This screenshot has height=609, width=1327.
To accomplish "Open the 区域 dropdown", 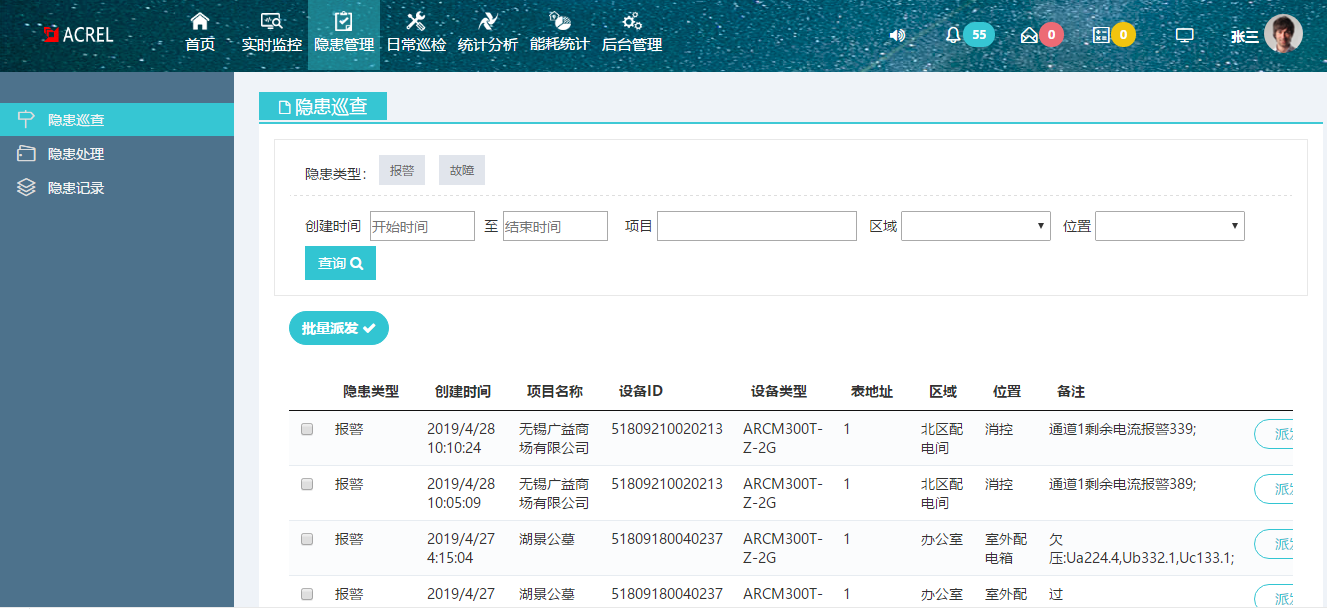I will [x=976, y=226].
